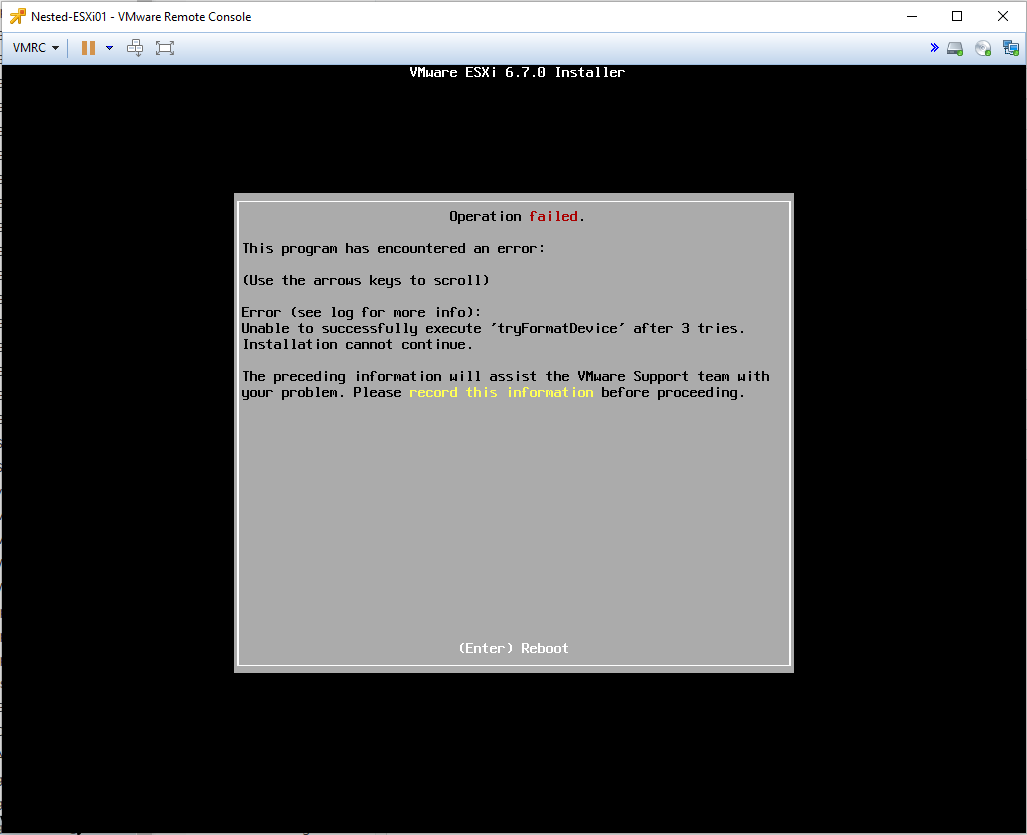The width and height of the screenshot is (1027, 835).
Task: Open the hard disk device icon
Action: (955, 48)
